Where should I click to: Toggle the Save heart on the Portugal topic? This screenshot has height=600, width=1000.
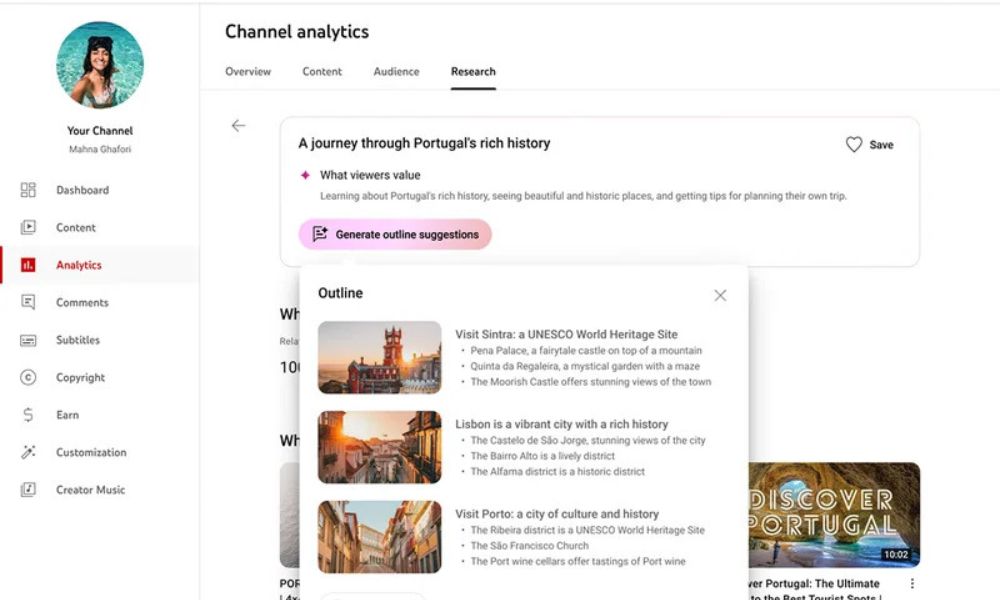pos(853,144)
